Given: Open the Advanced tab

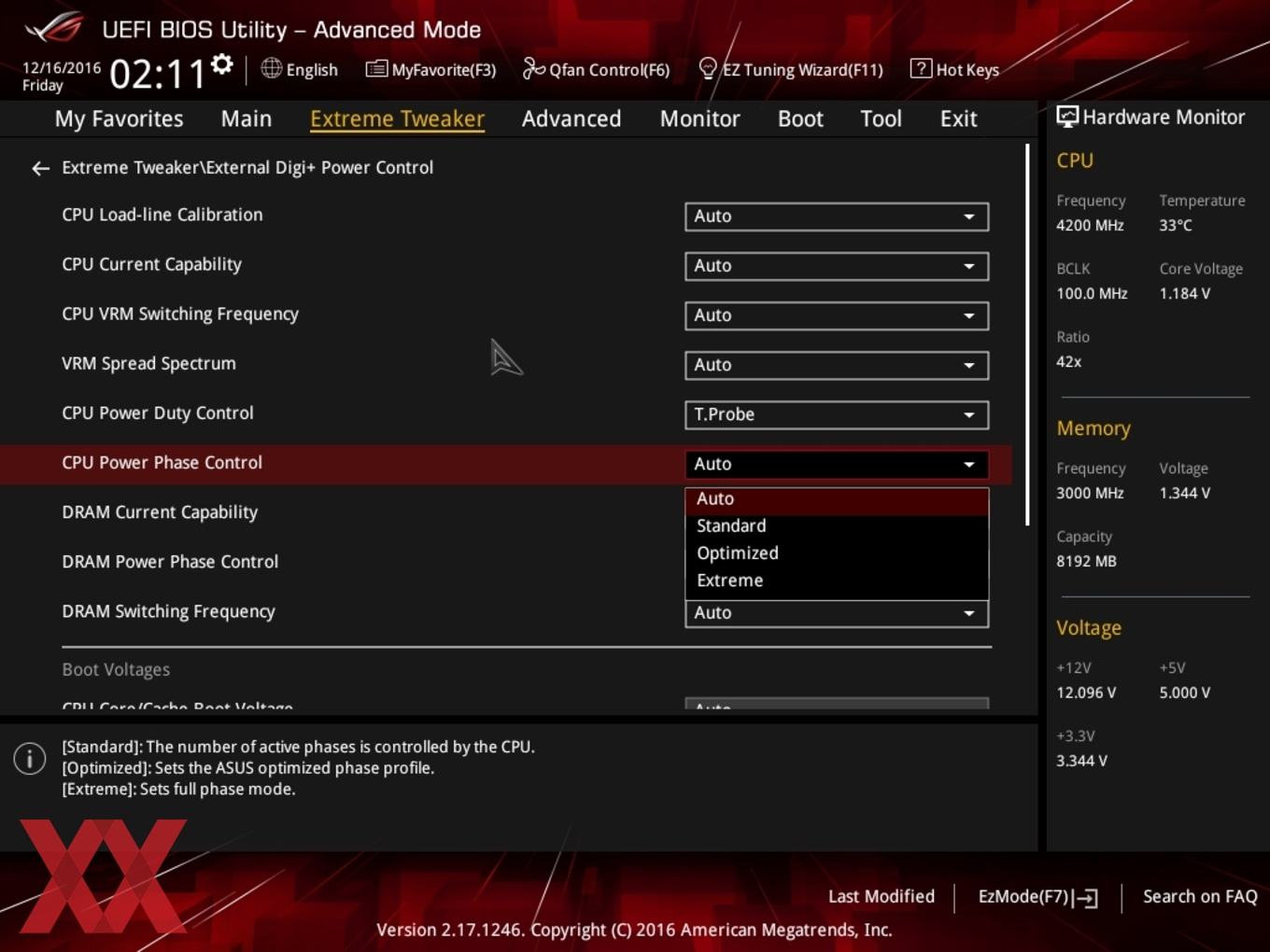Looking at the screenshot, I should (571, 119).
